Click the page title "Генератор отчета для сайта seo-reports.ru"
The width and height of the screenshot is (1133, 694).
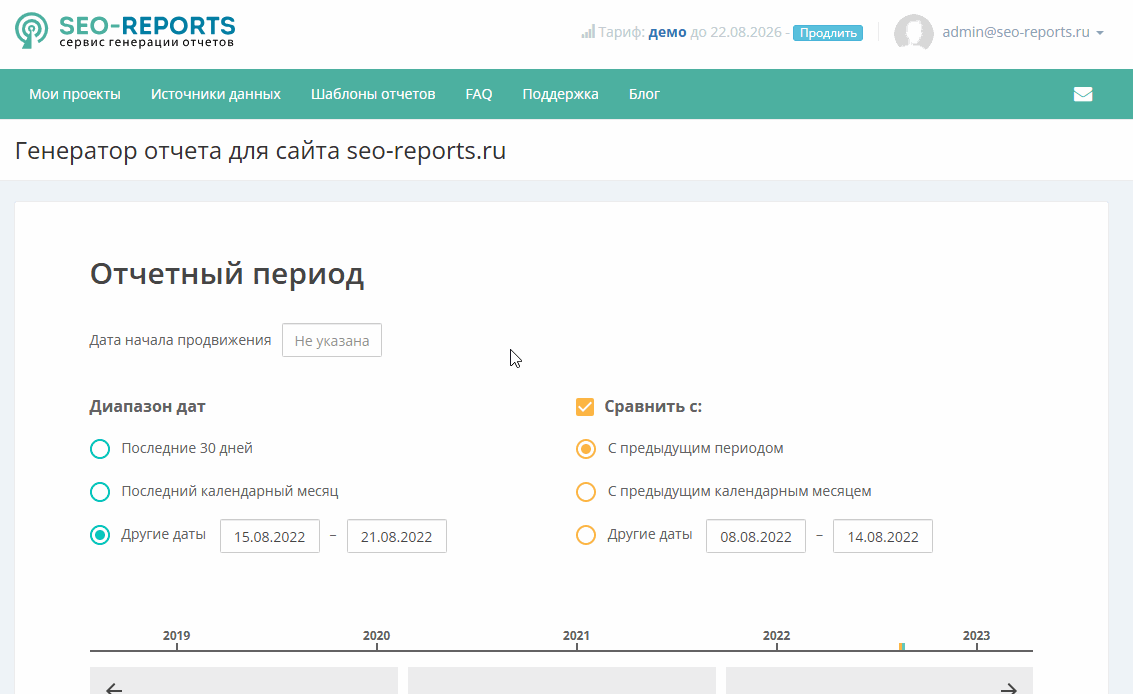coord(260,150)
